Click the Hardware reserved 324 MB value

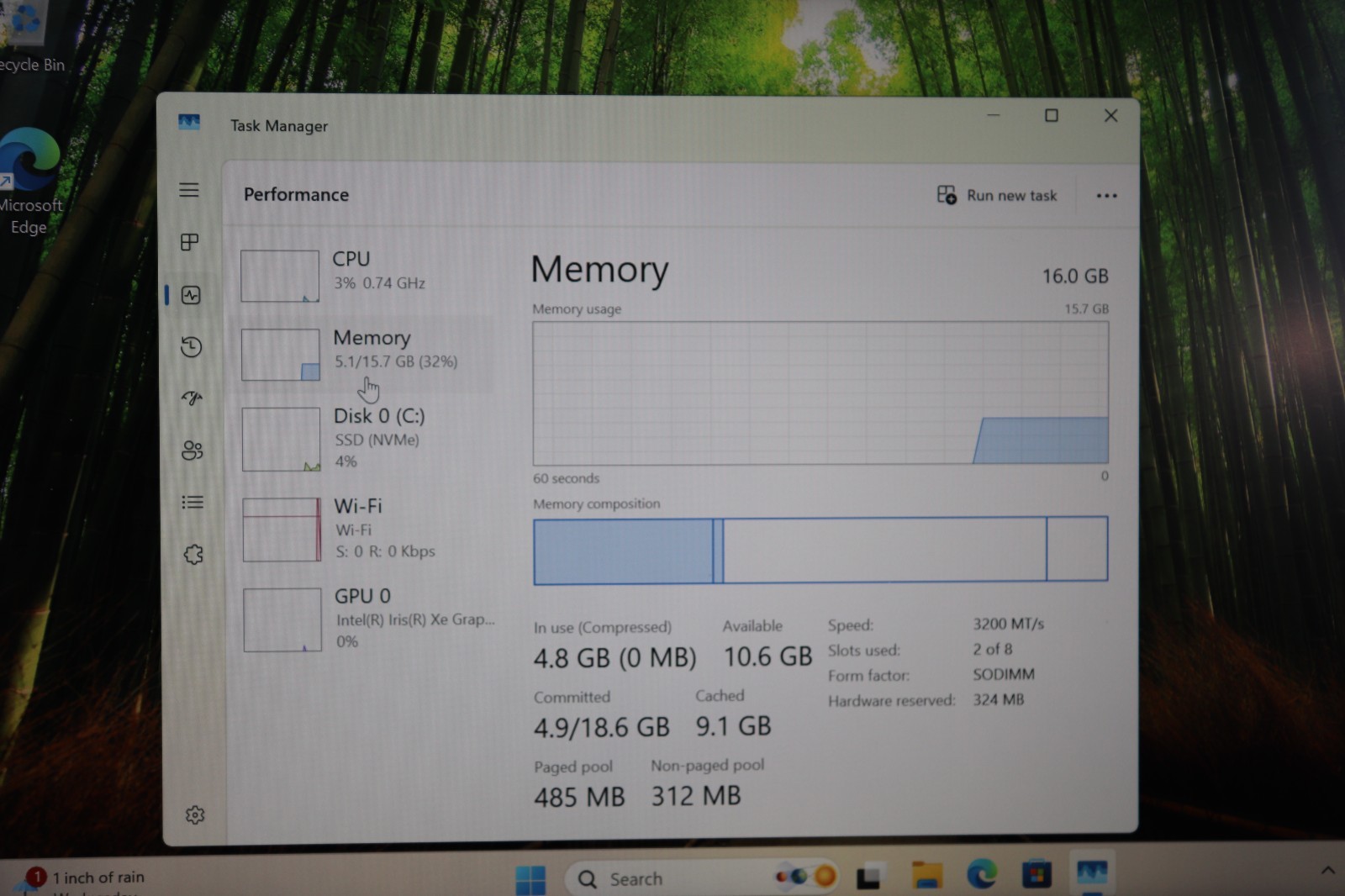[999, 699]
